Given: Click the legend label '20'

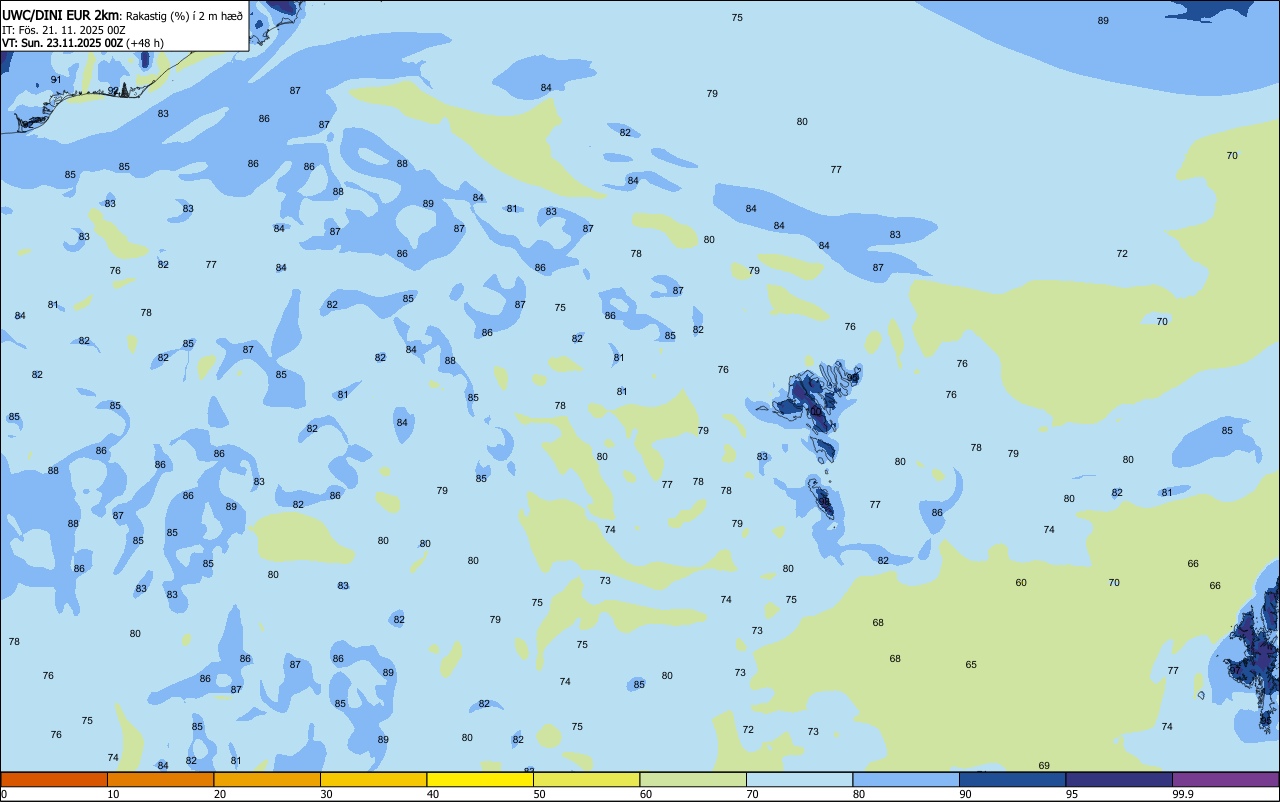Looking at the screenshot, I should pos(220,794).
